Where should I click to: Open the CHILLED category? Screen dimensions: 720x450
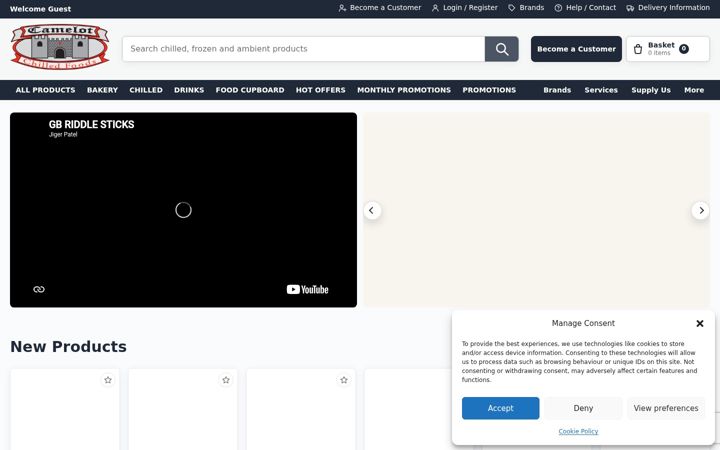pos(146,90)
